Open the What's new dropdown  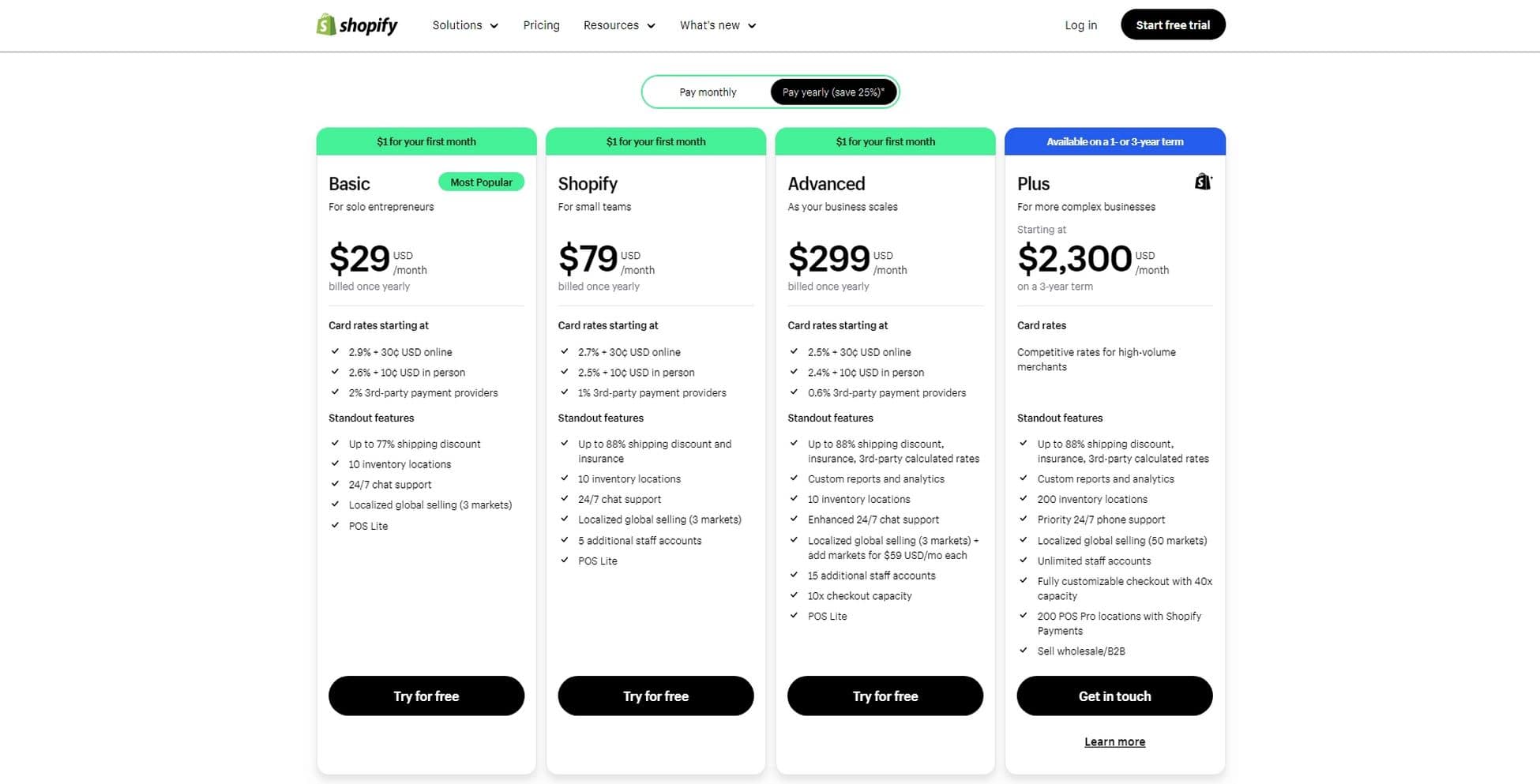click(716, 24)
